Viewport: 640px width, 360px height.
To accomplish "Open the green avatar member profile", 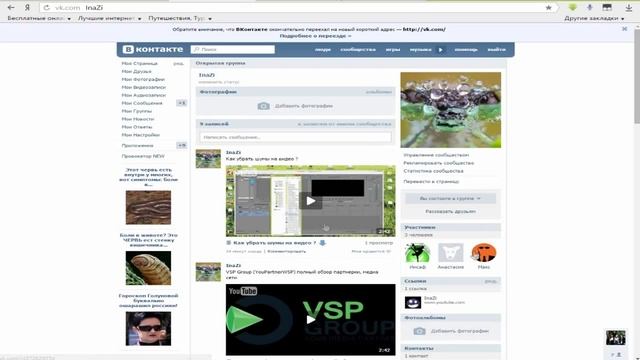I will pos(418,253).
